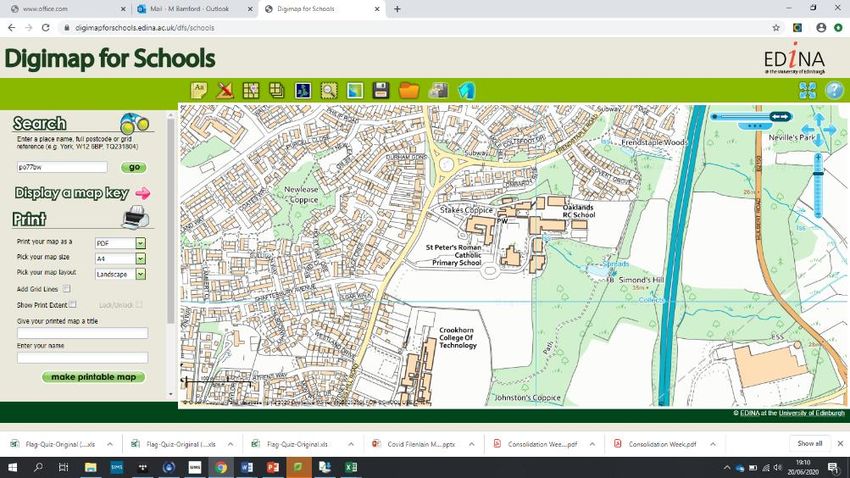Tick the Show Print Extent checkbox

tap(73, 305)
